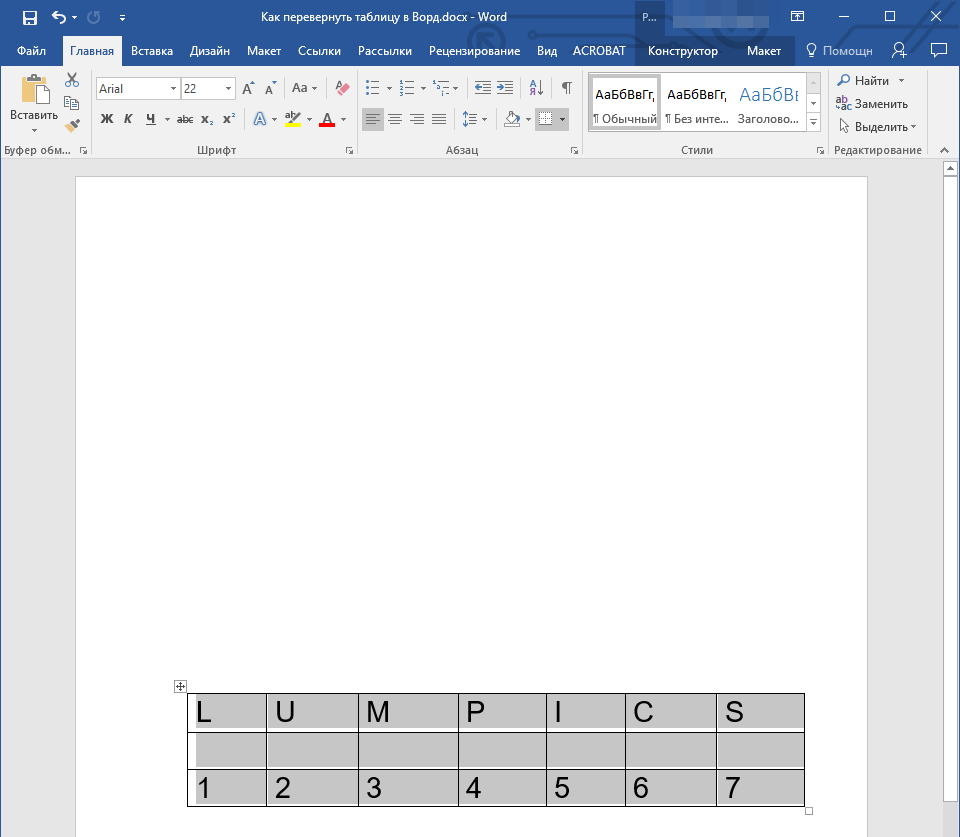Screen dimensions: 960x837
Task: Click the Save floppy disk icon
Action: [30, 17]
